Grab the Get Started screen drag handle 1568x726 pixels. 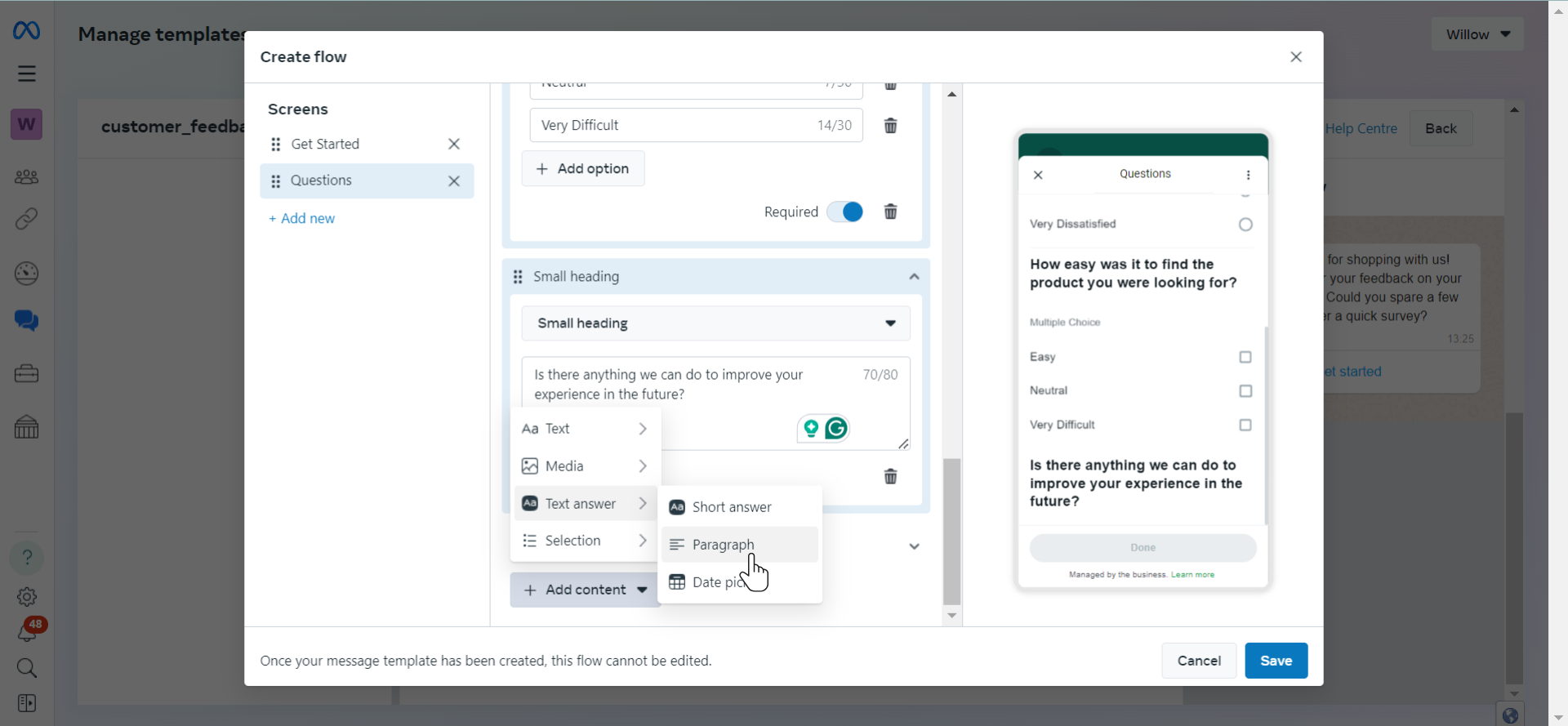point(276,144)
